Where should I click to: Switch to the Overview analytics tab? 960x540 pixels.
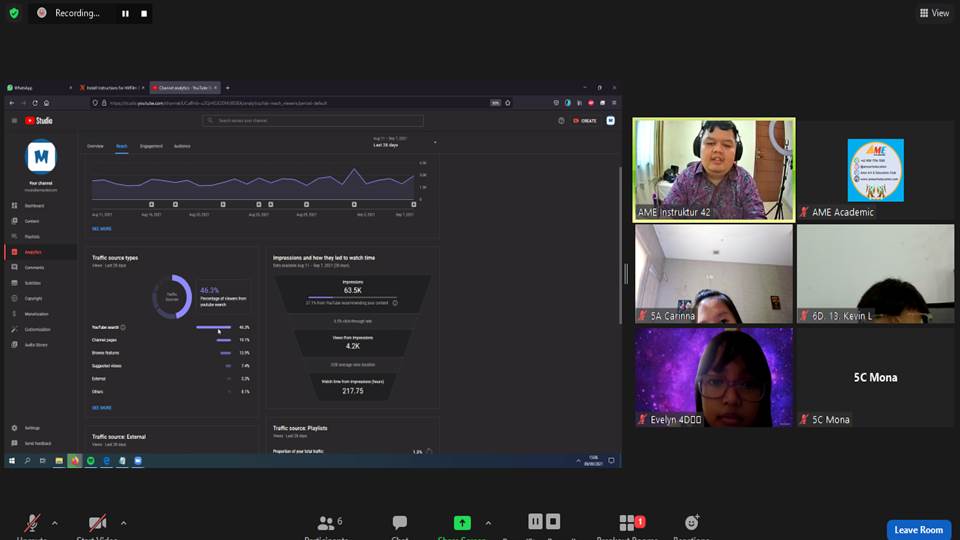[95, 146]
